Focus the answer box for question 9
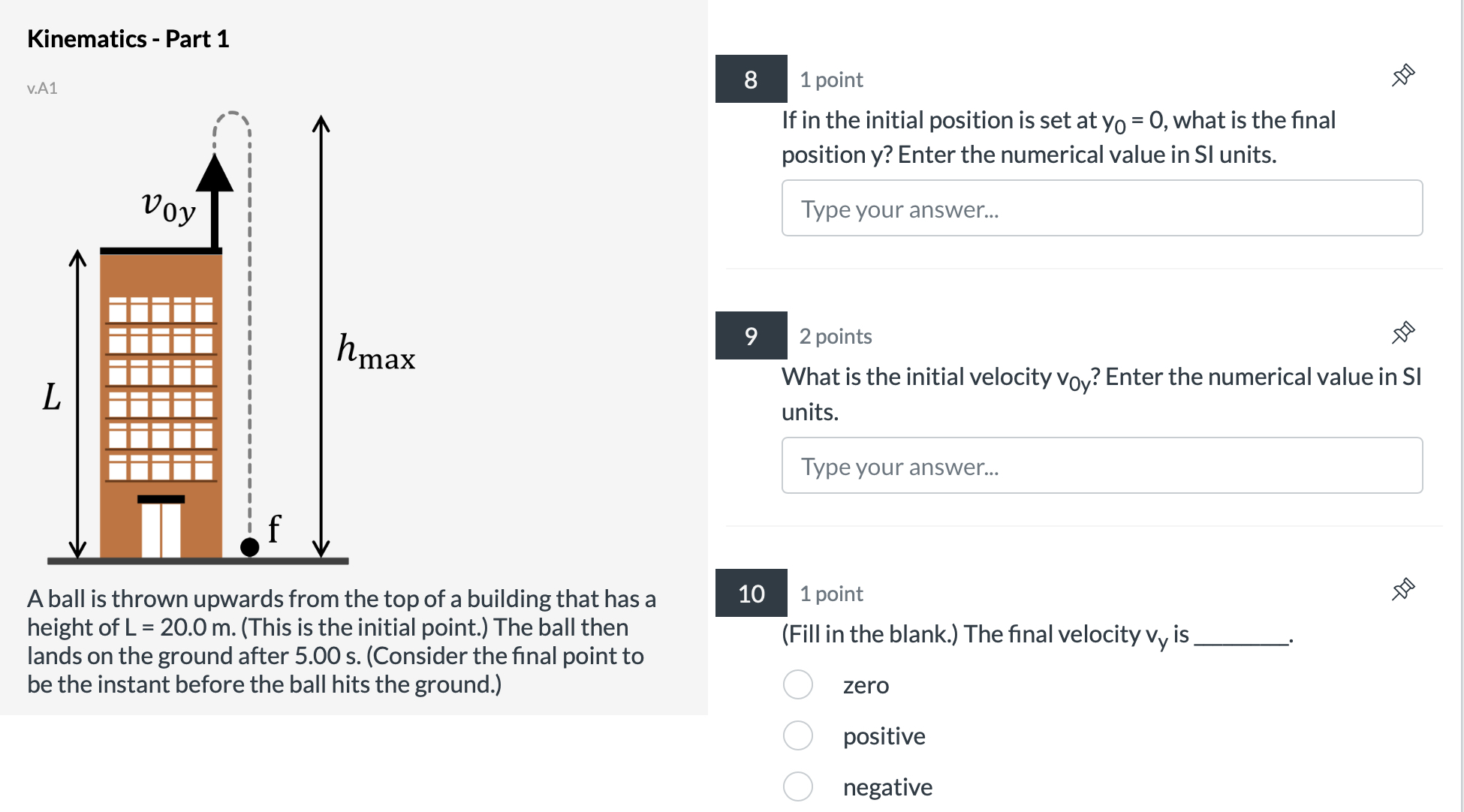The height and width of the screenshot is (812, 1464). coord(1101,466)
